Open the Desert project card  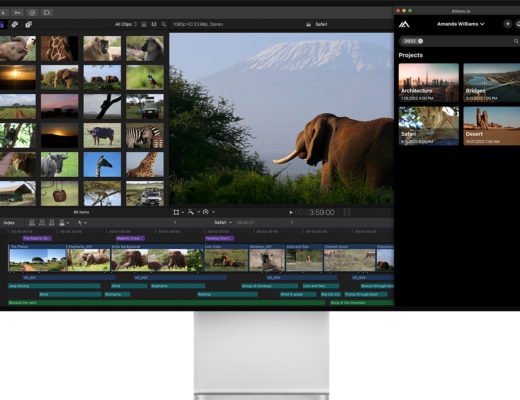492,126
